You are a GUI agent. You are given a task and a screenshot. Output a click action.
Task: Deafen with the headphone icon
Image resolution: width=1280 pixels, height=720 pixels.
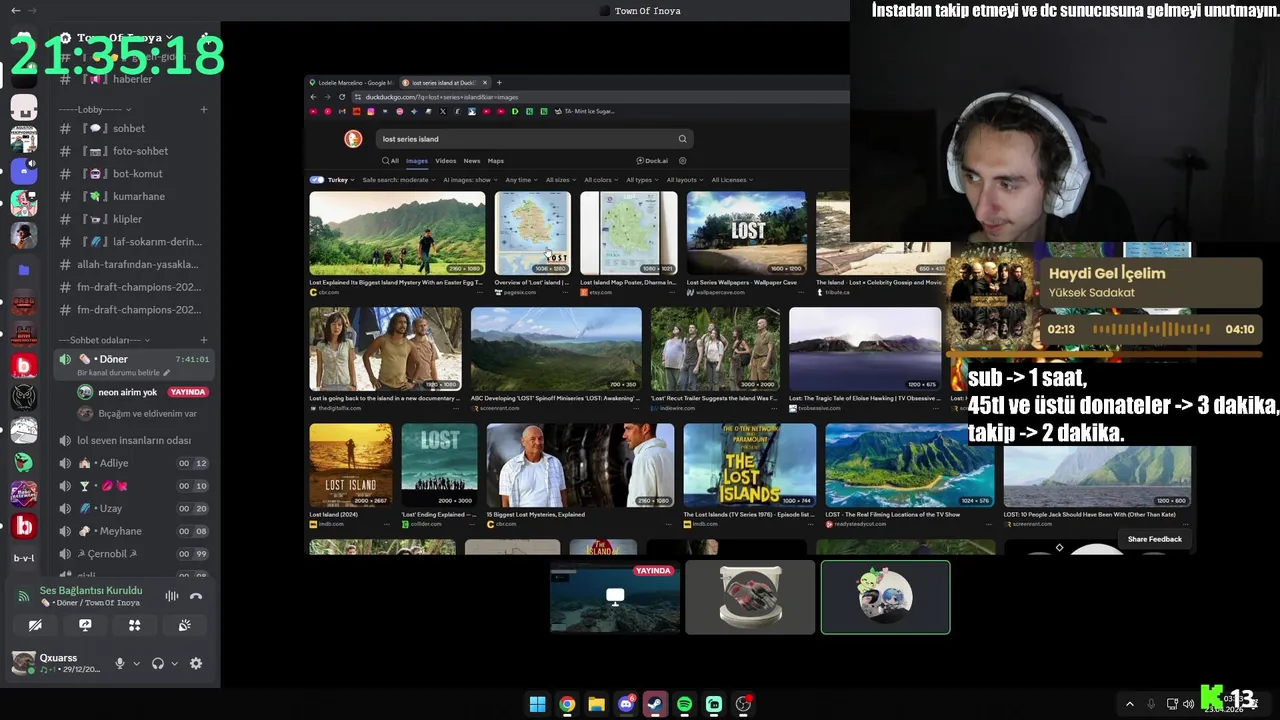tap(157, 663)
